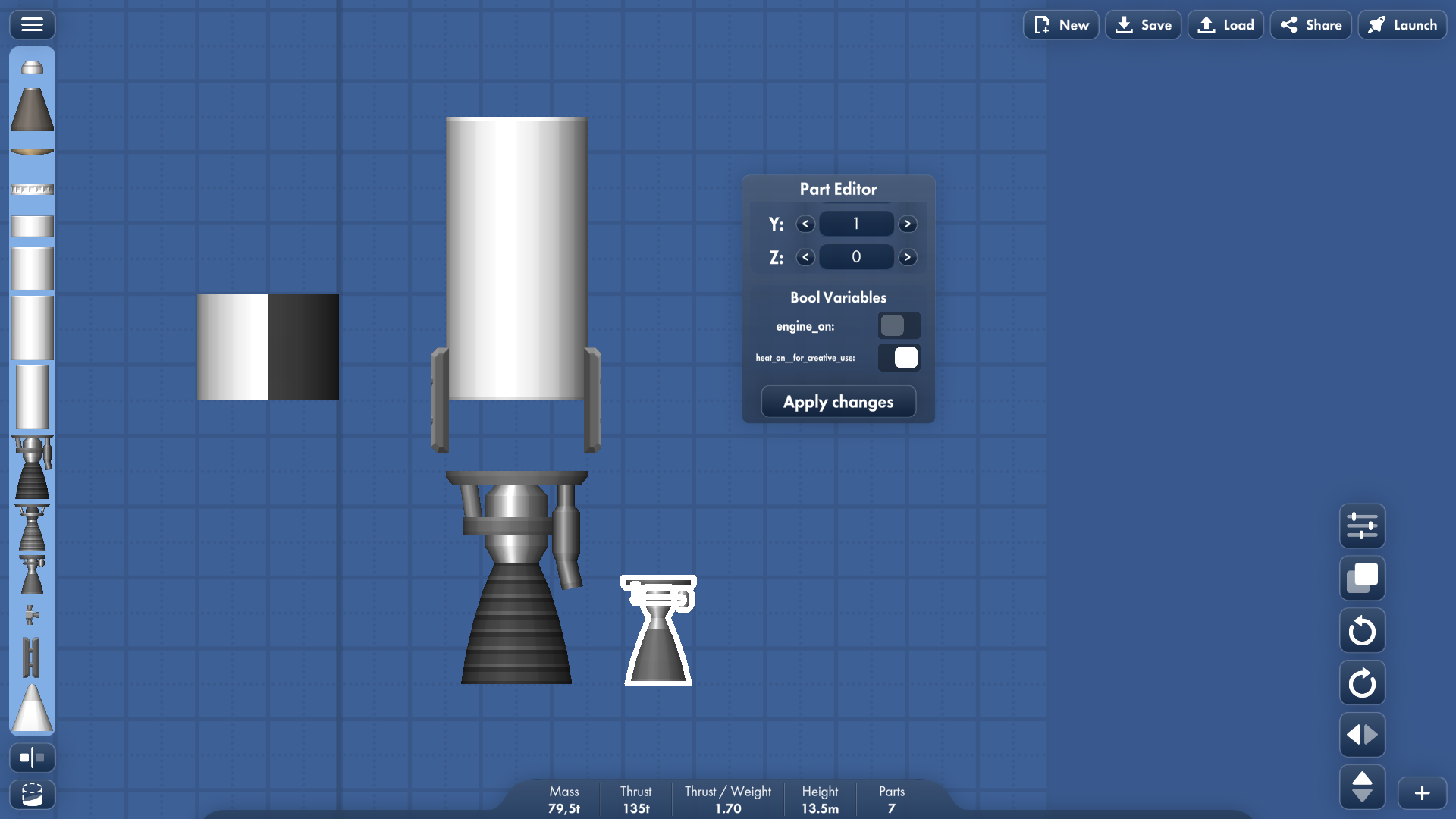Flip part horizontally with mirror icon

[x=1362, y=735]
